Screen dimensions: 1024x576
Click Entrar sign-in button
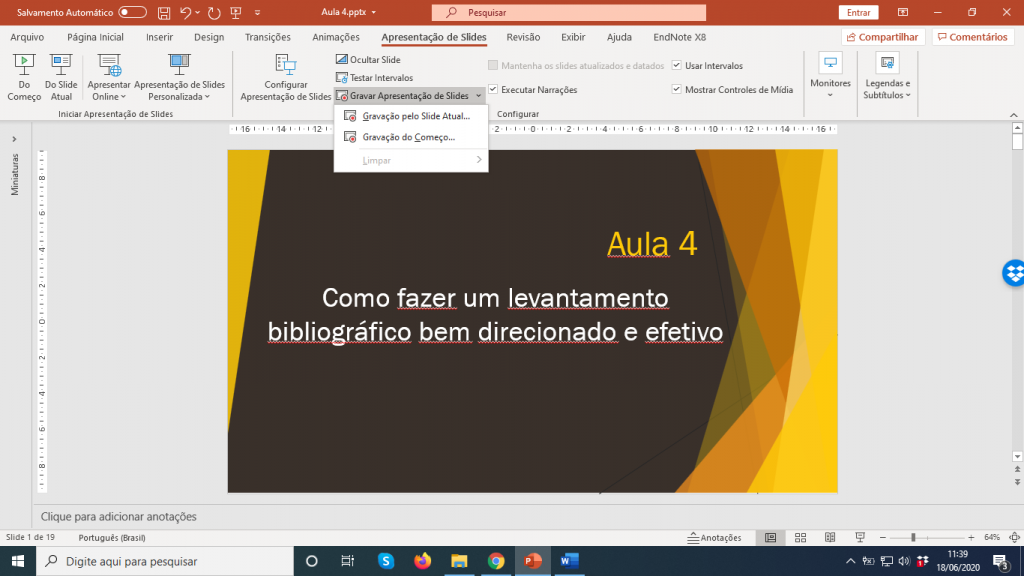point(858,12)
